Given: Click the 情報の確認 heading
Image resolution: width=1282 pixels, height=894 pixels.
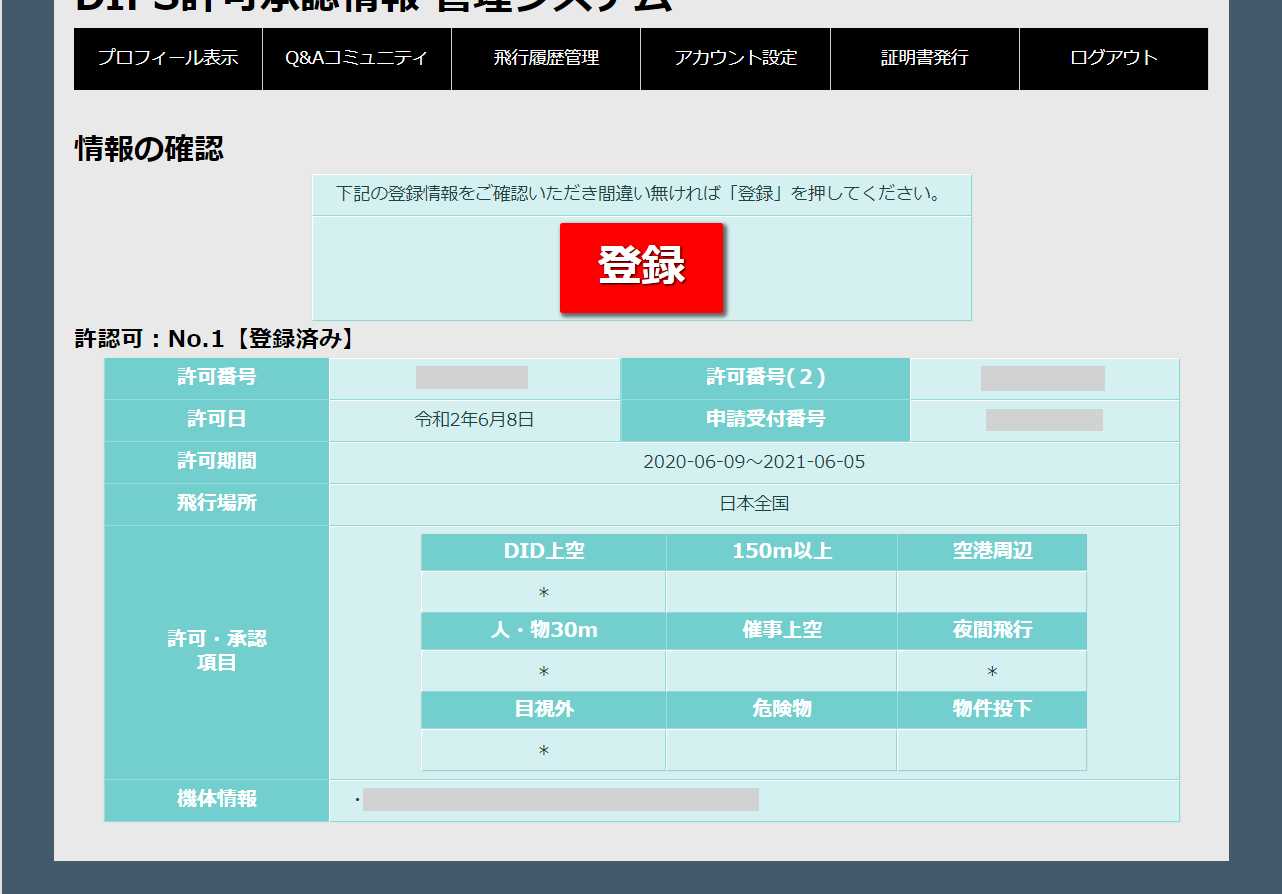Looking at the screenshot, I should click(149, 148).
